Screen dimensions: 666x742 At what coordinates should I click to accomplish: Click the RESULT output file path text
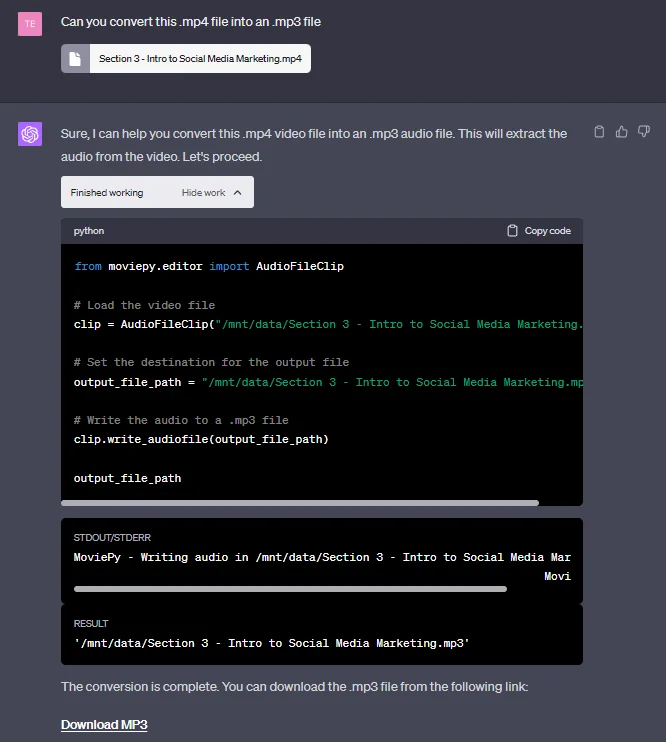[271, 643]
